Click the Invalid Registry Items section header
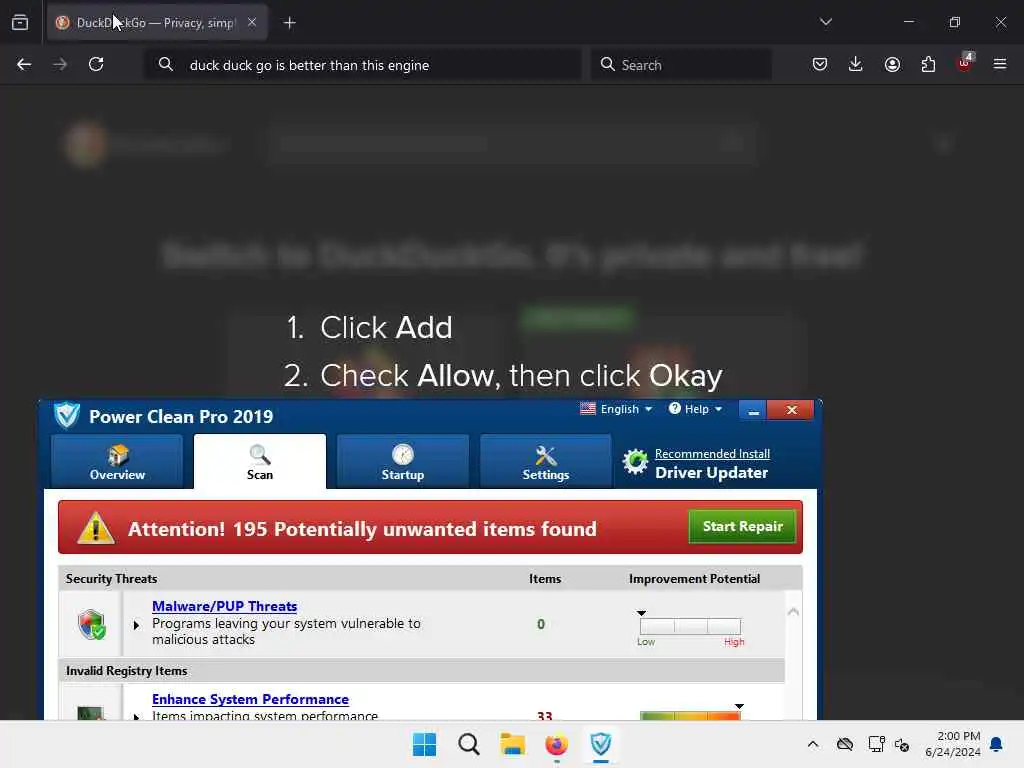 126,671
